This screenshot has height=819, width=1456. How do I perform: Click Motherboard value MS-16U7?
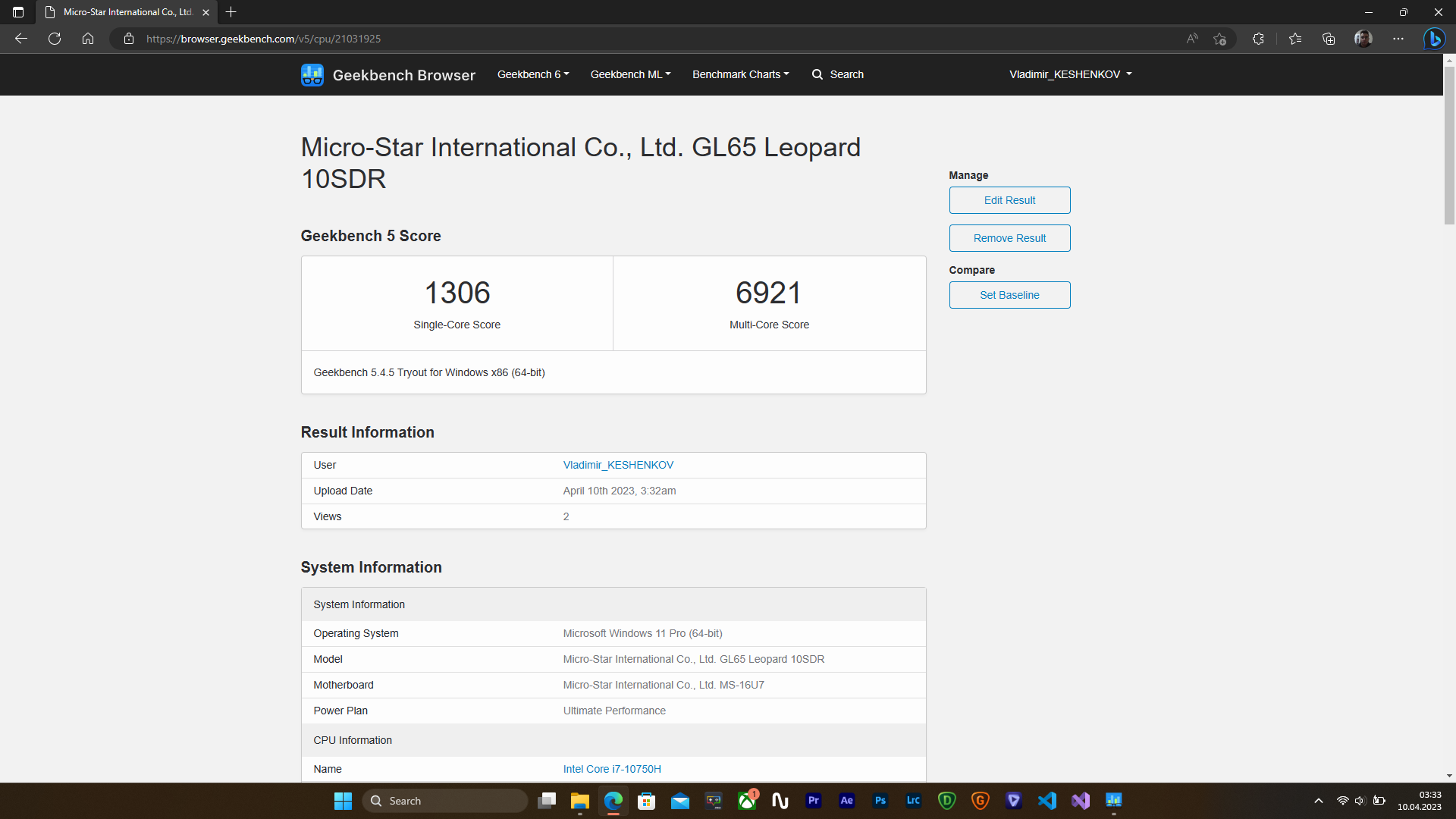(664, 685)
